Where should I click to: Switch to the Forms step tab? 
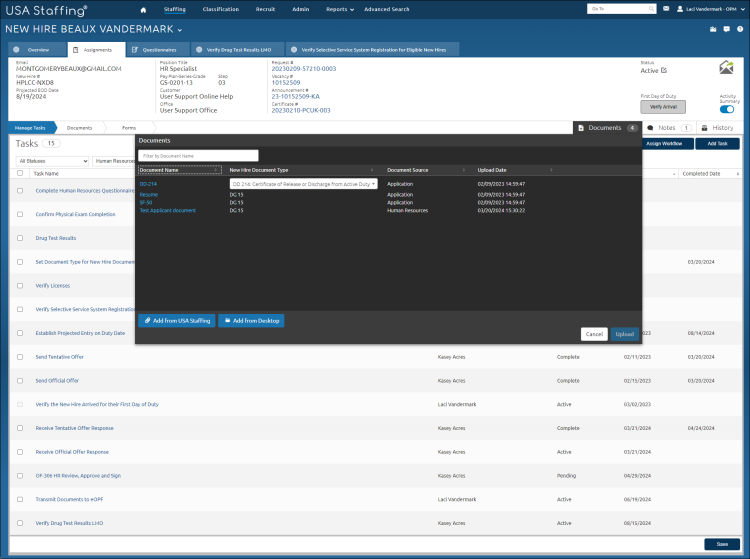(129, 128)
